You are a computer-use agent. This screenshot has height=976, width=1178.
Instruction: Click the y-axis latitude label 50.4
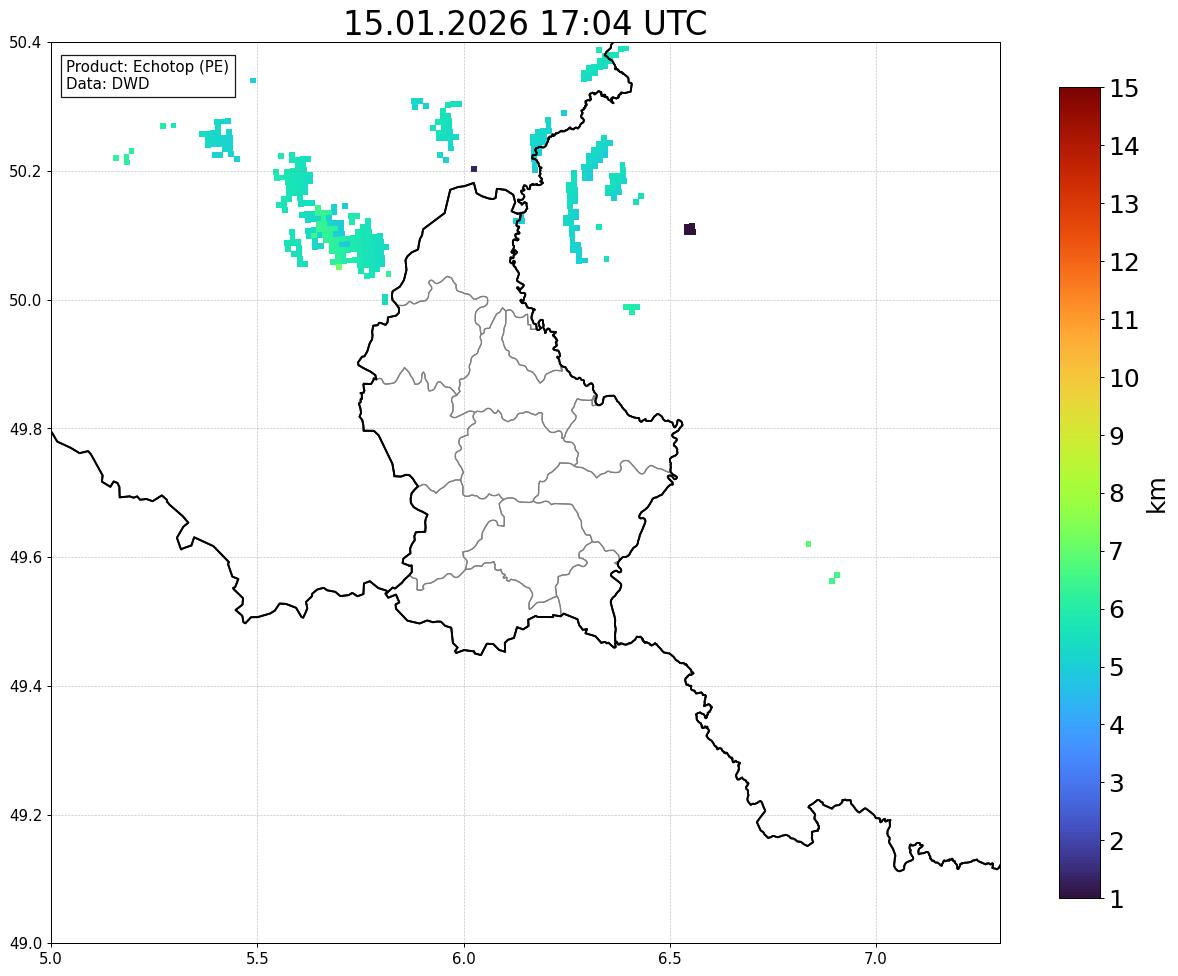25,43
